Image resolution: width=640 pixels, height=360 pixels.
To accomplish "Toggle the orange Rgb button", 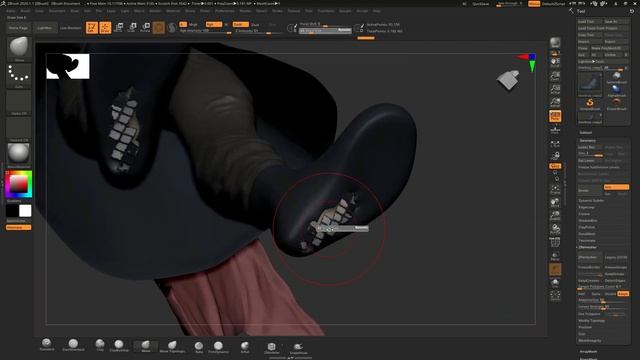I will 213,24.
